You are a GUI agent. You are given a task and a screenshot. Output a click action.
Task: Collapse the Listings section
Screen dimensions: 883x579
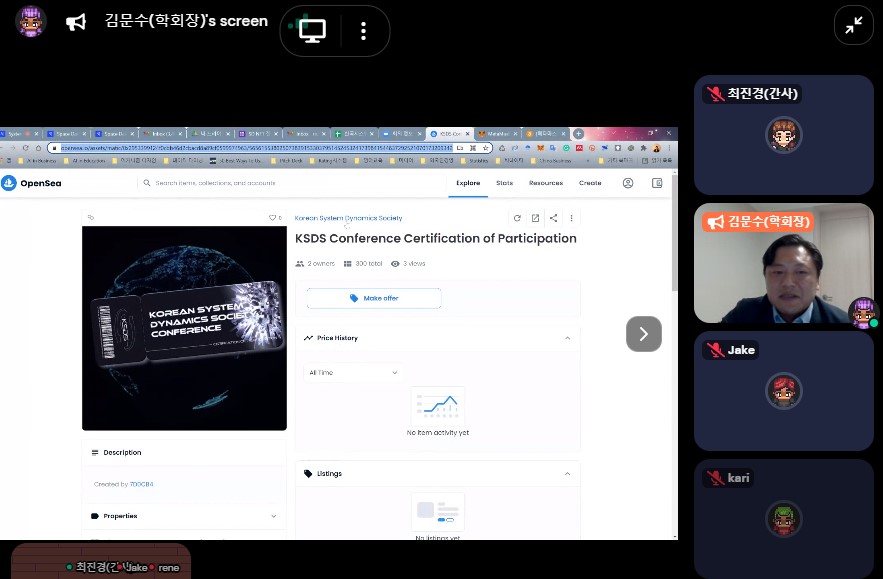click(x=567, y=473)
